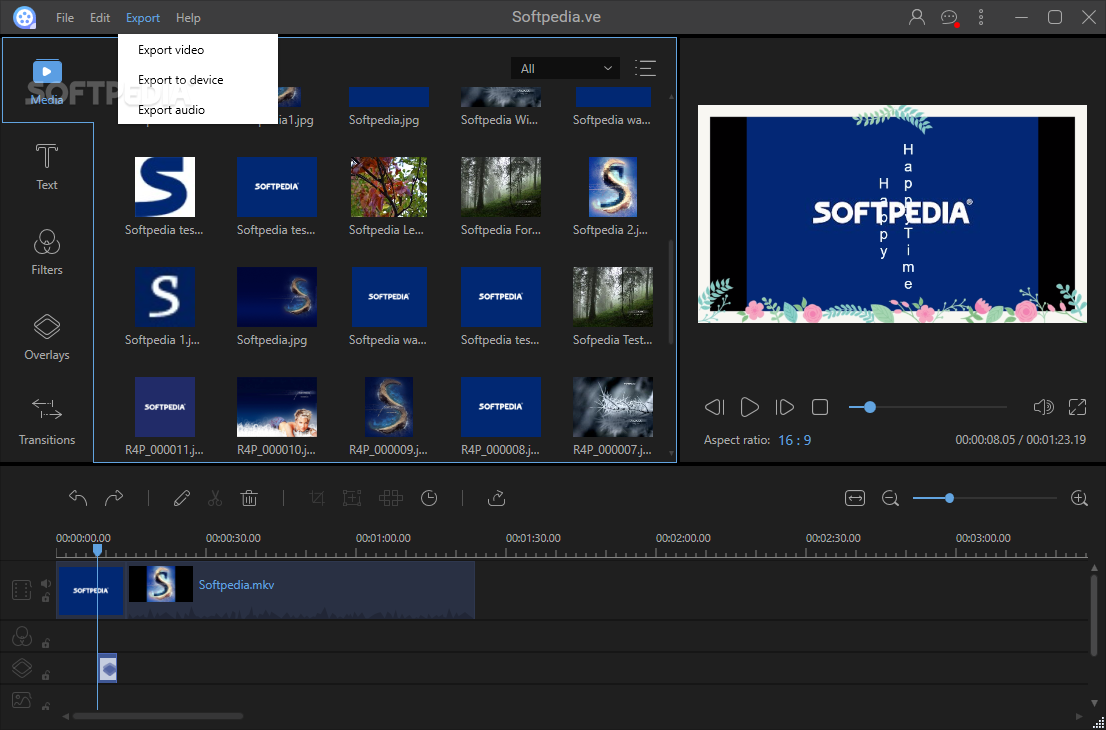
Task: Open the Edit menu
Action: click(x=100, y=18)
